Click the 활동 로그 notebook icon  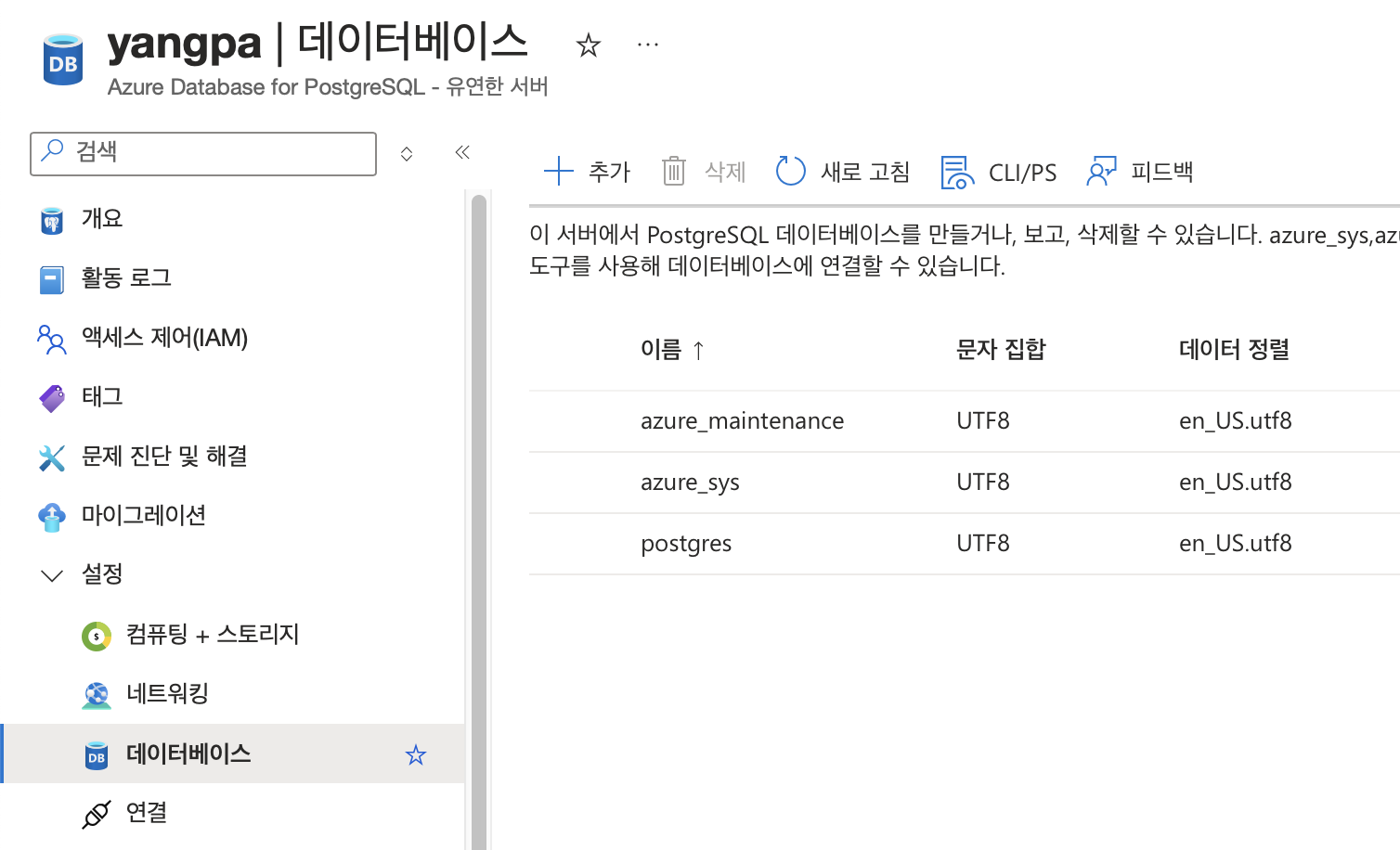click(x=52, y=279)
